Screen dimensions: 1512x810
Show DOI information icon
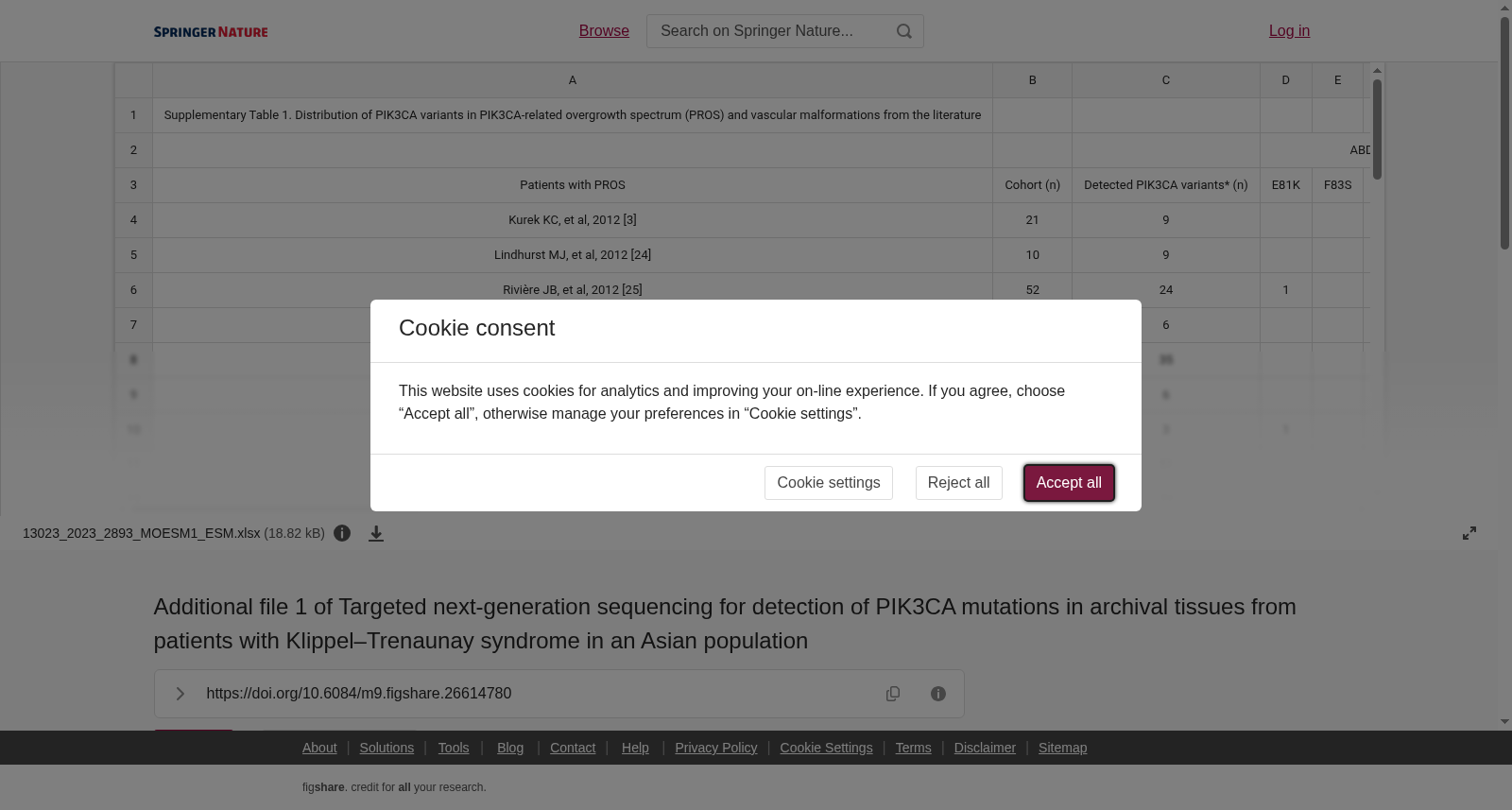pos(938,694)
